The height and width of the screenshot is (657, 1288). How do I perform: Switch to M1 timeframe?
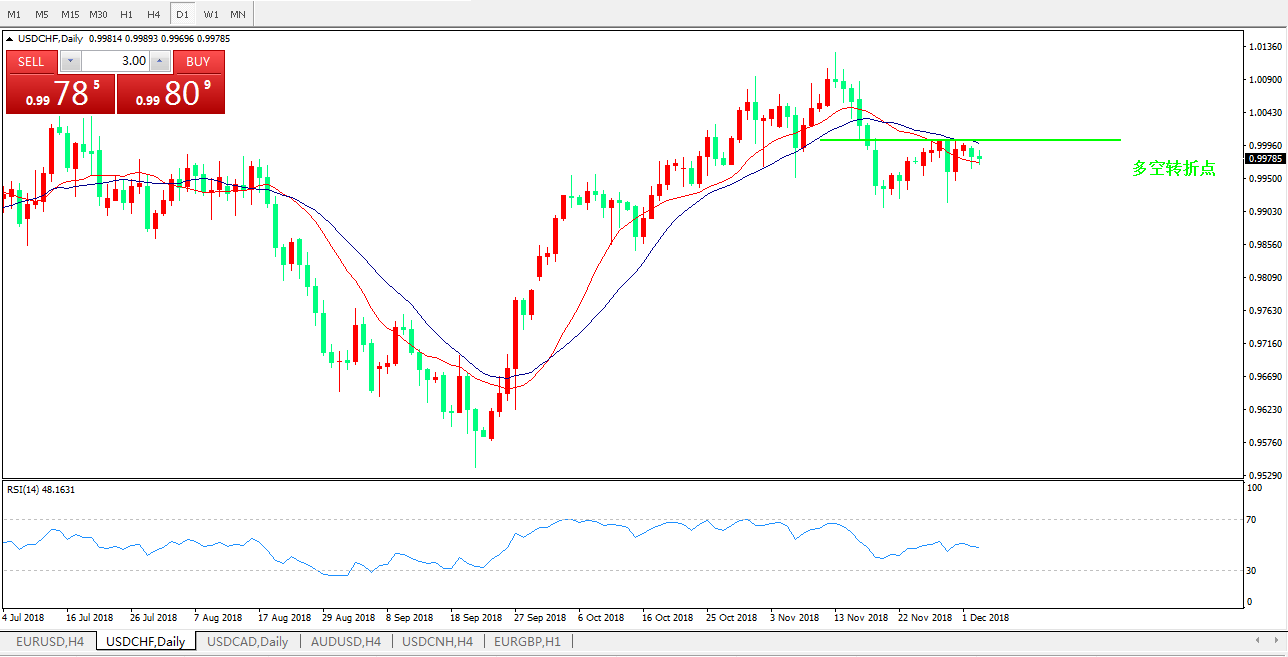click(14, 14)
